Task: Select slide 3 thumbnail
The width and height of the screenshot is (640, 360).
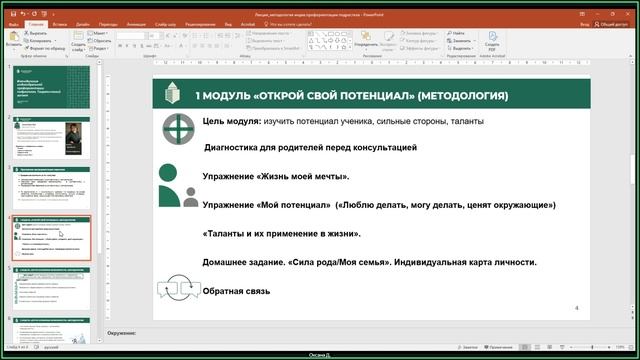Action: pos(51,188)
